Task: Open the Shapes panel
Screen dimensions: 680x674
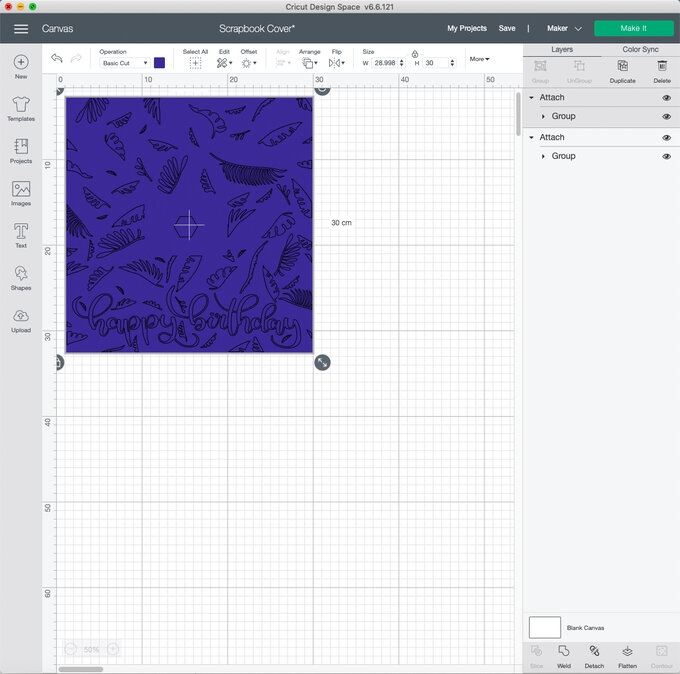Action: 21,278
